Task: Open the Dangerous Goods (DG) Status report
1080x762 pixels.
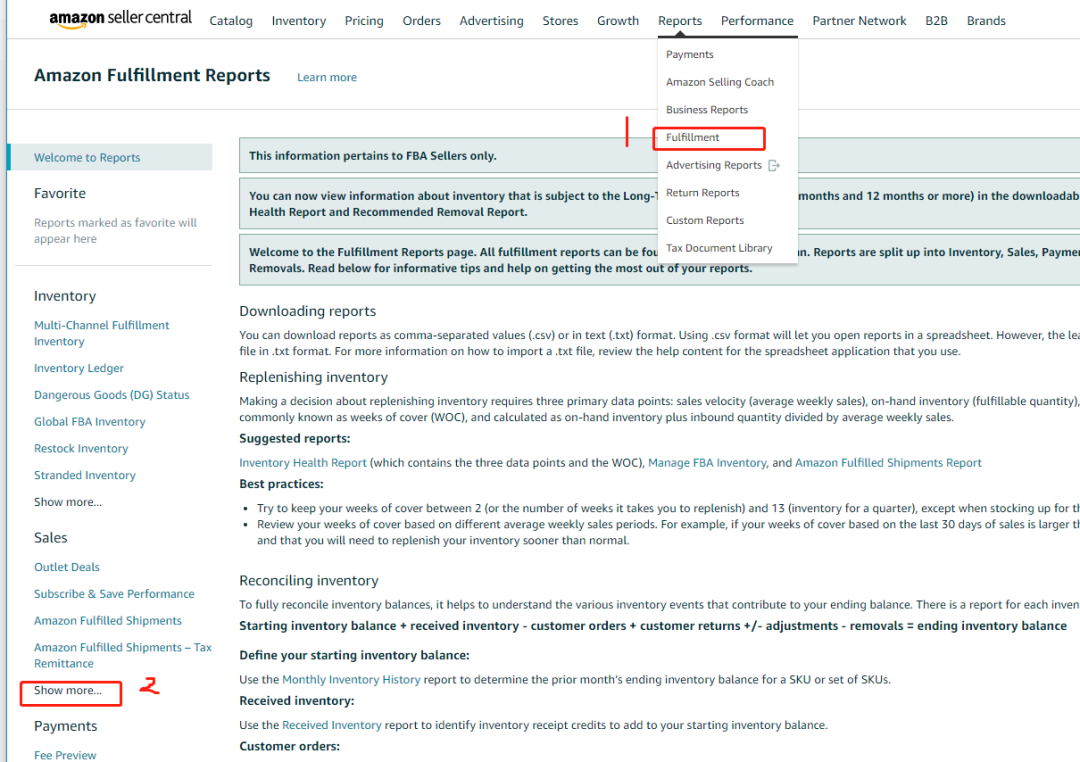Action: point(112,395)
